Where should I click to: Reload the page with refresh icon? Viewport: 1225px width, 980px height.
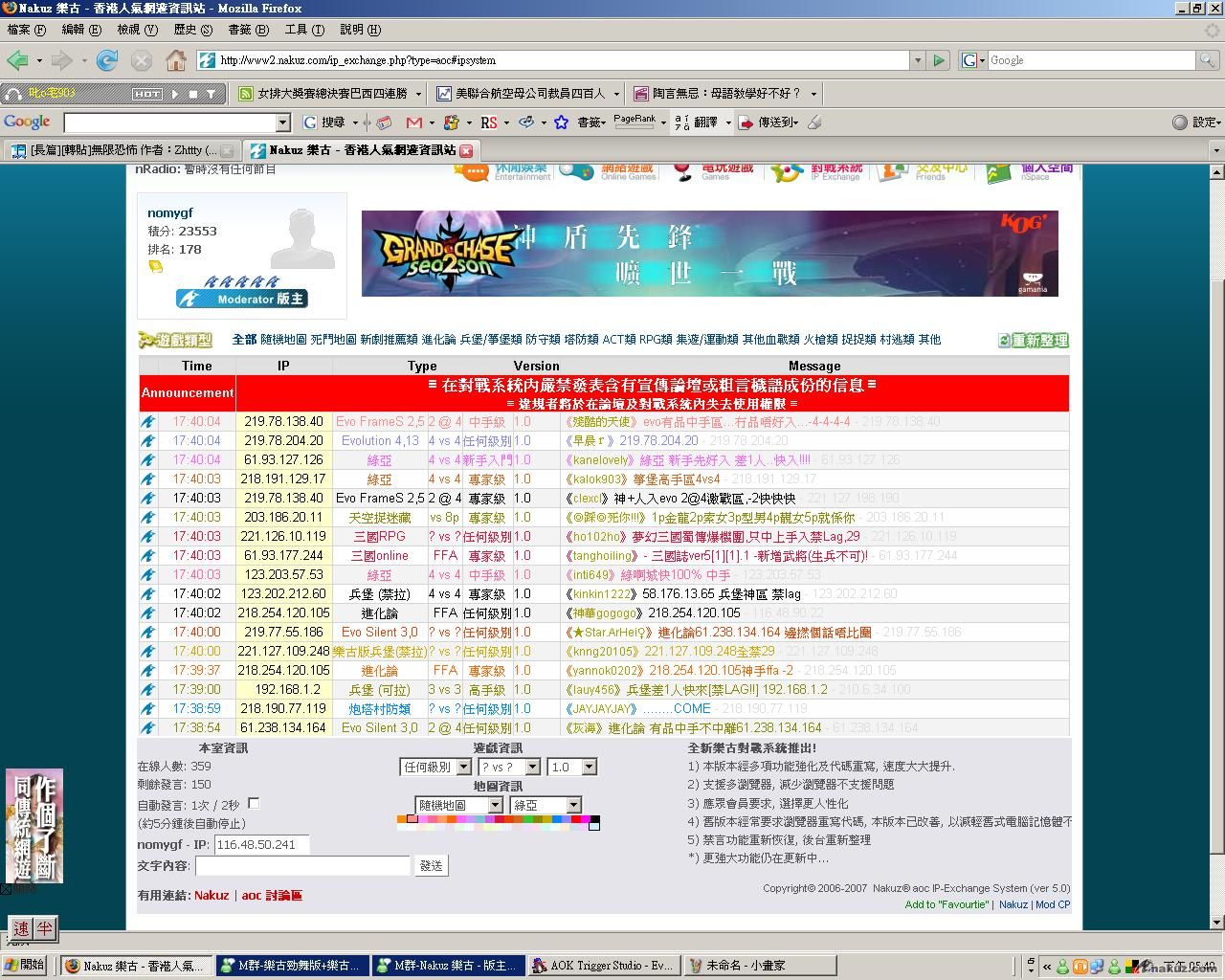coord(107,60)
